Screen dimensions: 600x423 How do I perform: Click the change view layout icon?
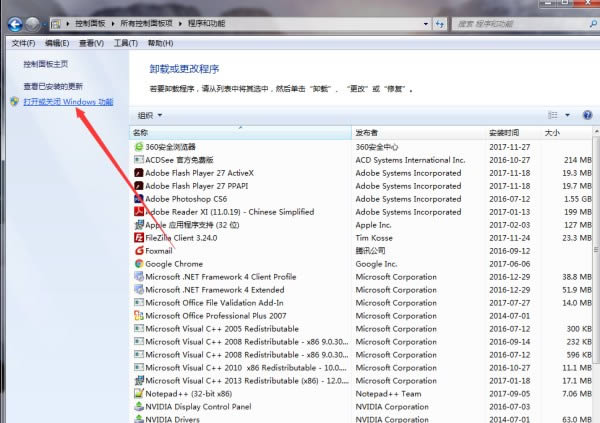(553, 115)
